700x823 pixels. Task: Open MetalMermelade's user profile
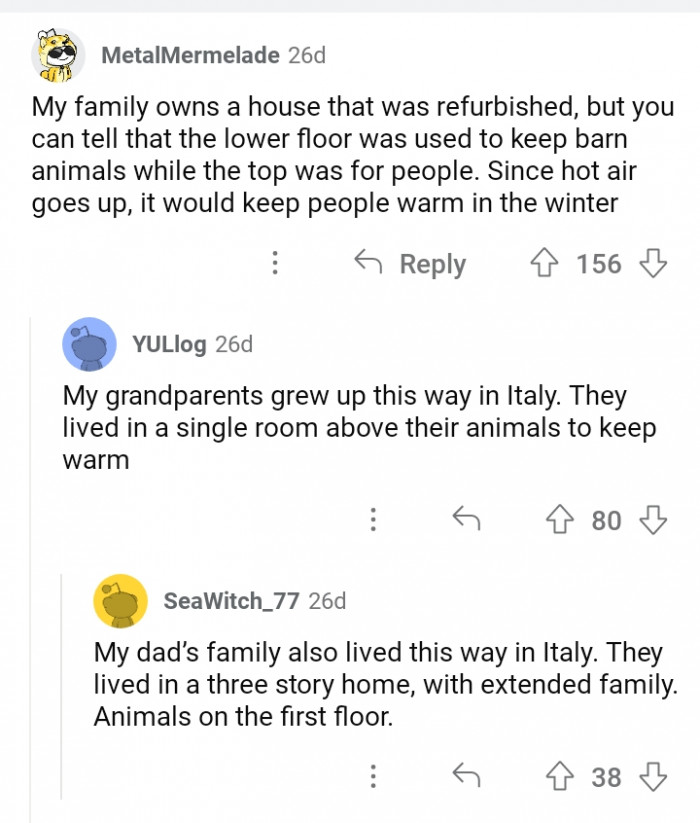point(190,55)
